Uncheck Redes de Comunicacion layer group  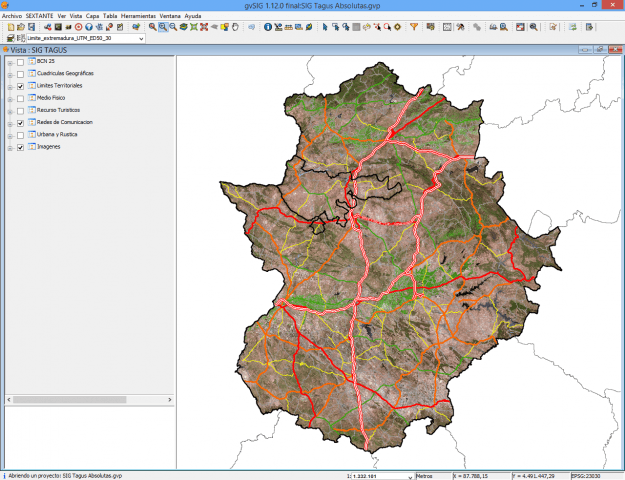[20, 123]
